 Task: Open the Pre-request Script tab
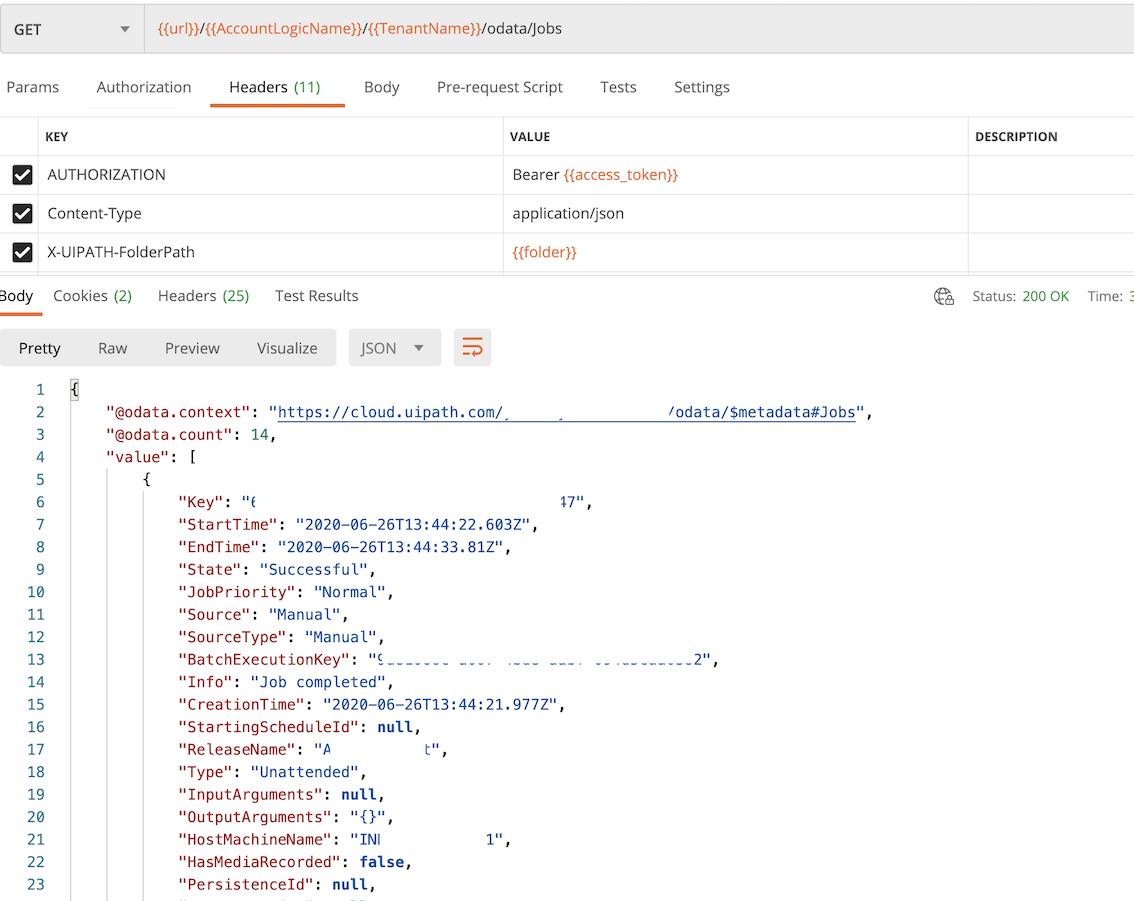coord(500,87)
